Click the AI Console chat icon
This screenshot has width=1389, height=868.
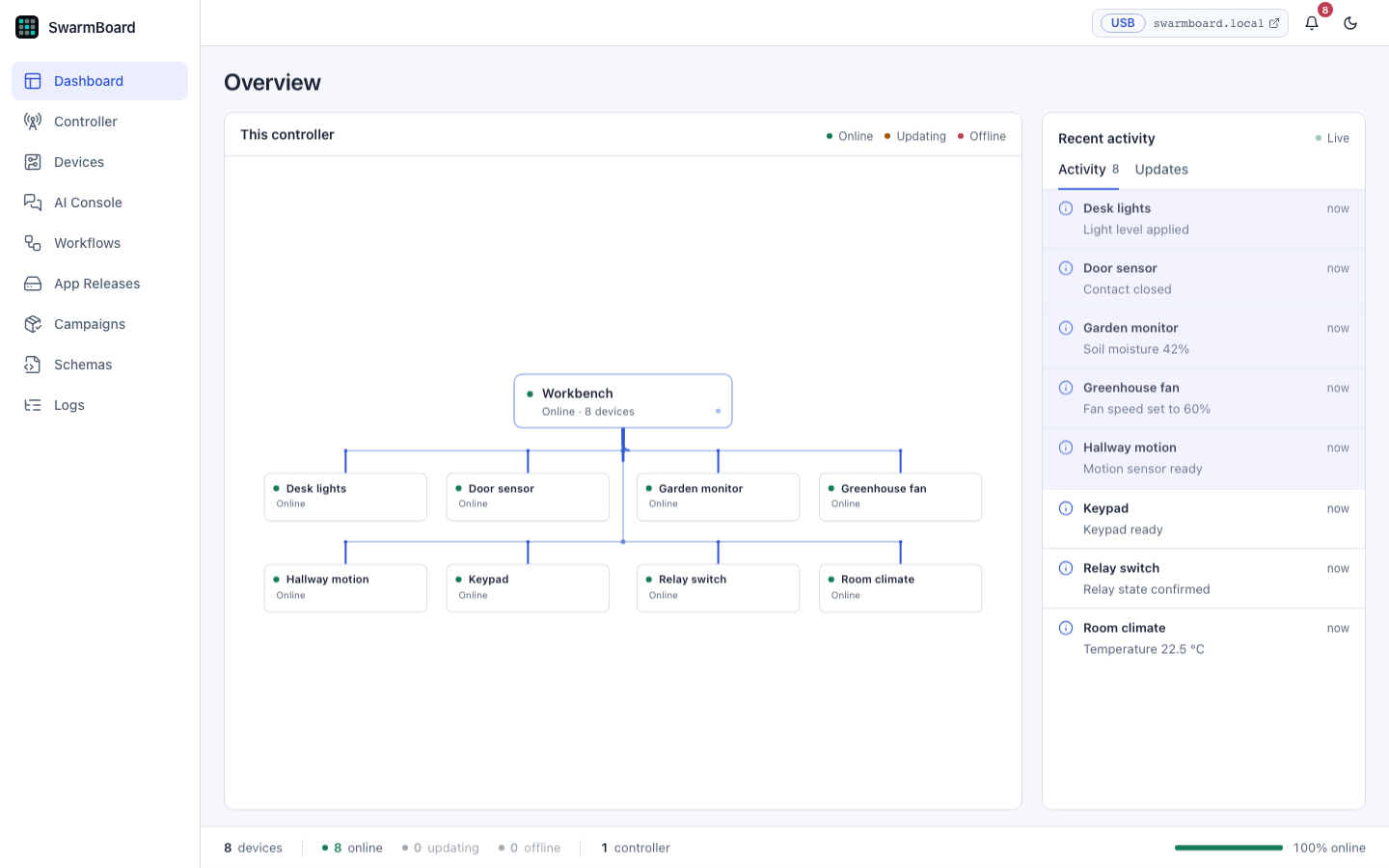(33, 203)
